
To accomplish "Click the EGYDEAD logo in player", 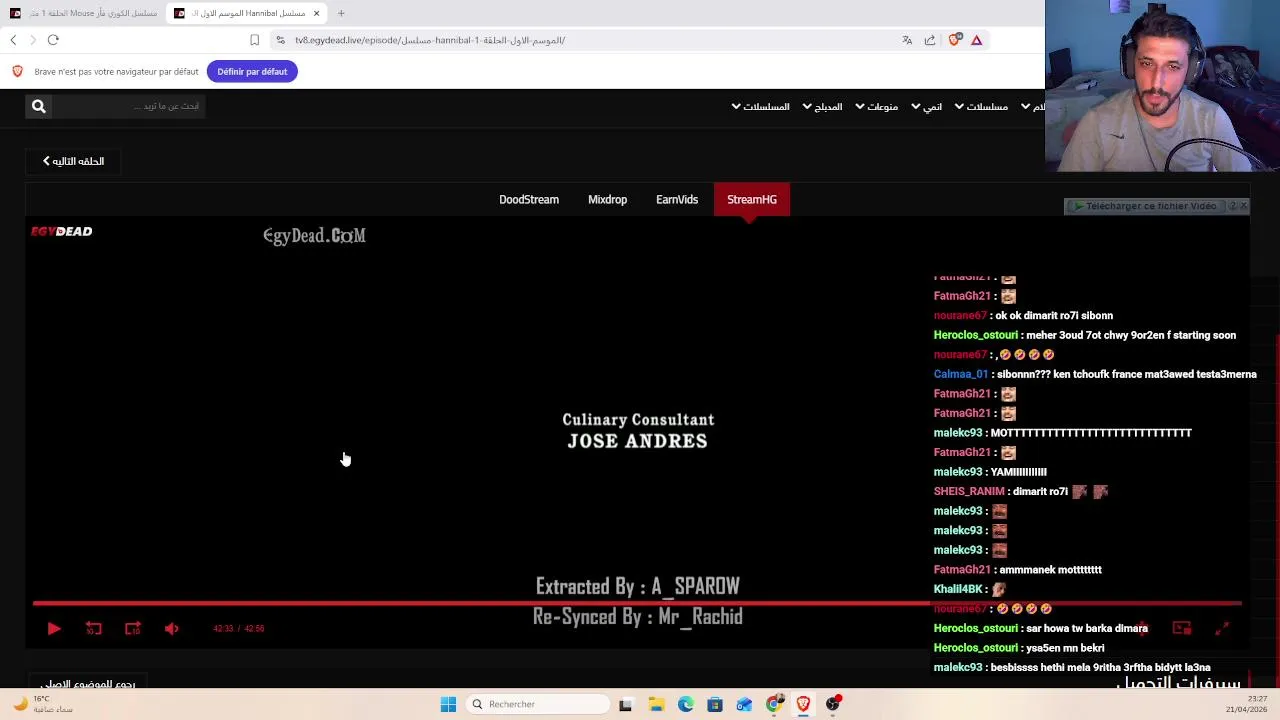I will pos(61,231).
